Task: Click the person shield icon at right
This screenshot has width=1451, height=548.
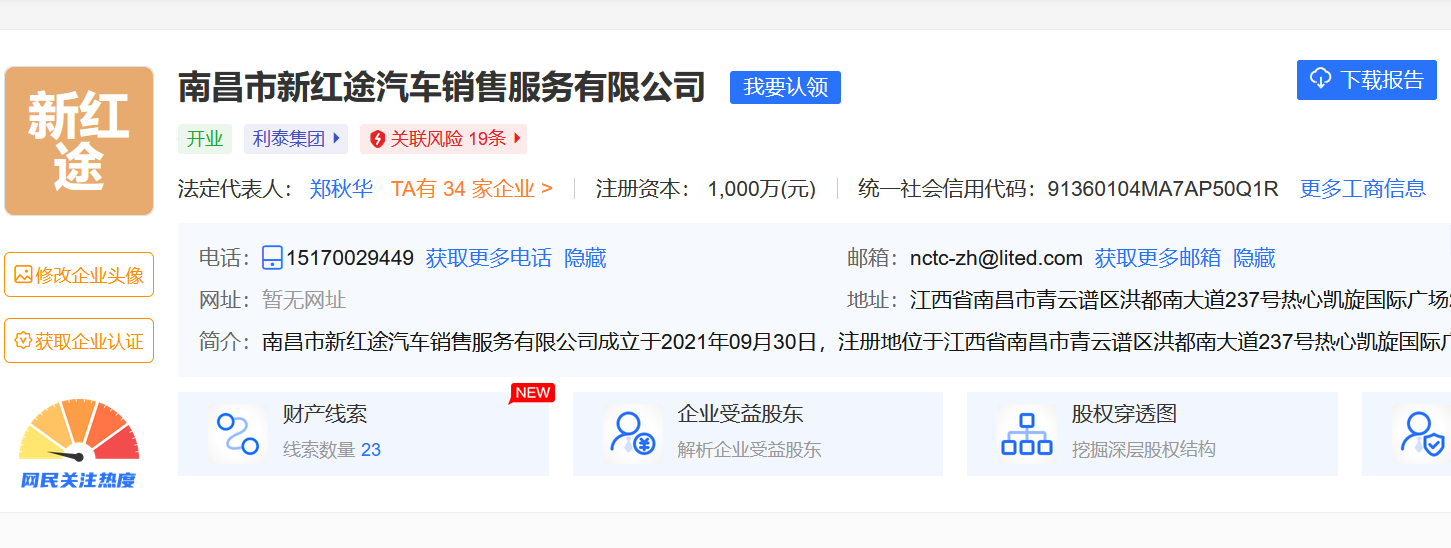Action: pyautogui.click(x=1419, y=433)
